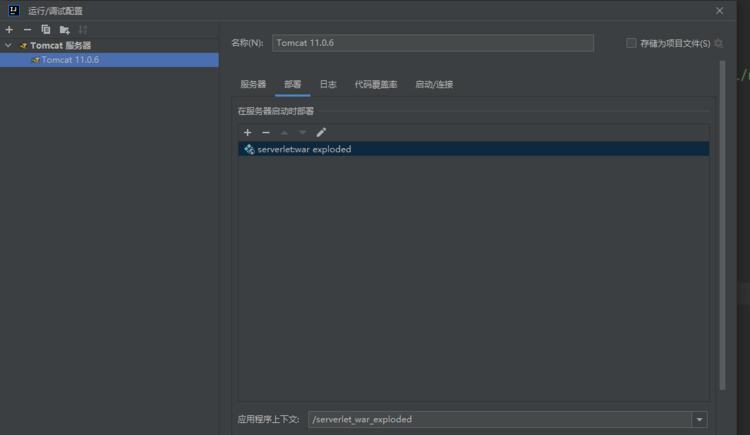Click the IntelliJ logo in title bar
Image resolution: width=750 pixels, height=435 pixels.
[x=14, y=10]
